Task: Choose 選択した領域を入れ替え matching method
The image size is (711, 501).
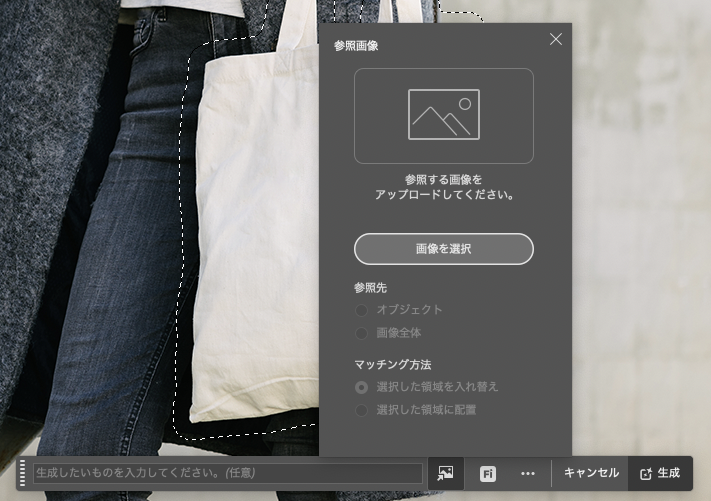Action: pyautogui.click(x=362, y=387)
